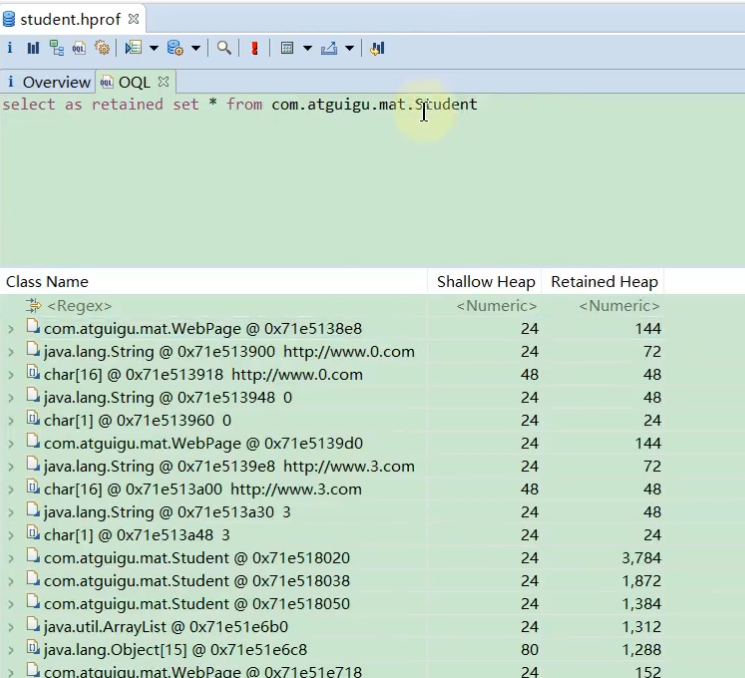
Task: Open the Overview info toolbar icon
Action: [x=10, y=48]
